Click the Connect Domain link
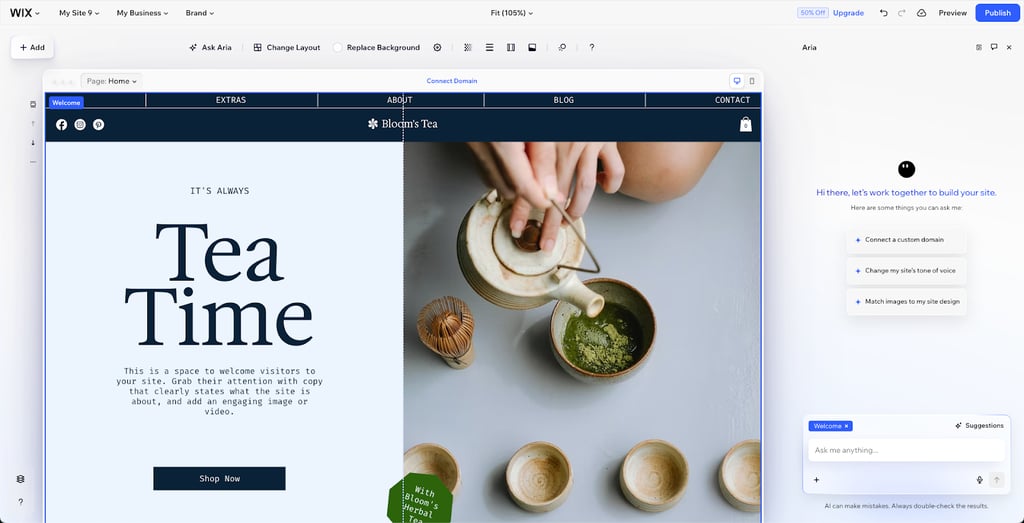 point(452,81)
